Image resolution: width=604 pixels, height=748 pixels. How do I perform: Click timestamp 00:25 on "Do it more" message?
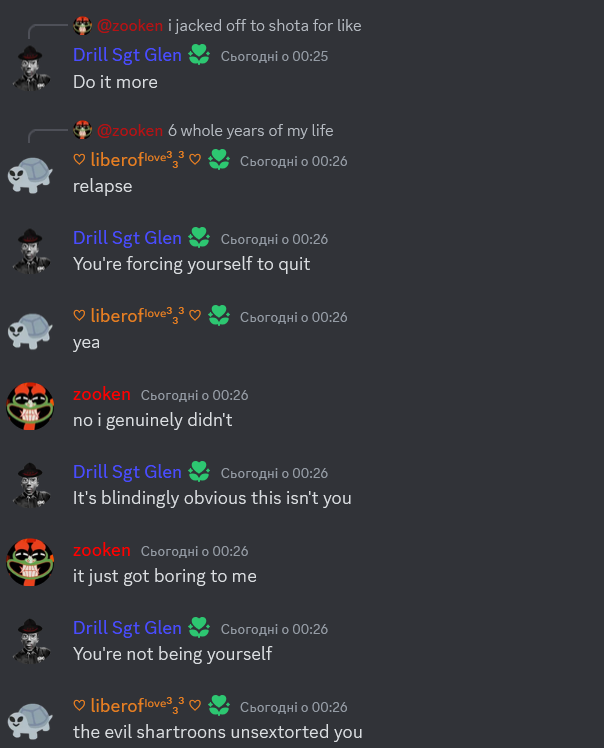tap(274, 56)
